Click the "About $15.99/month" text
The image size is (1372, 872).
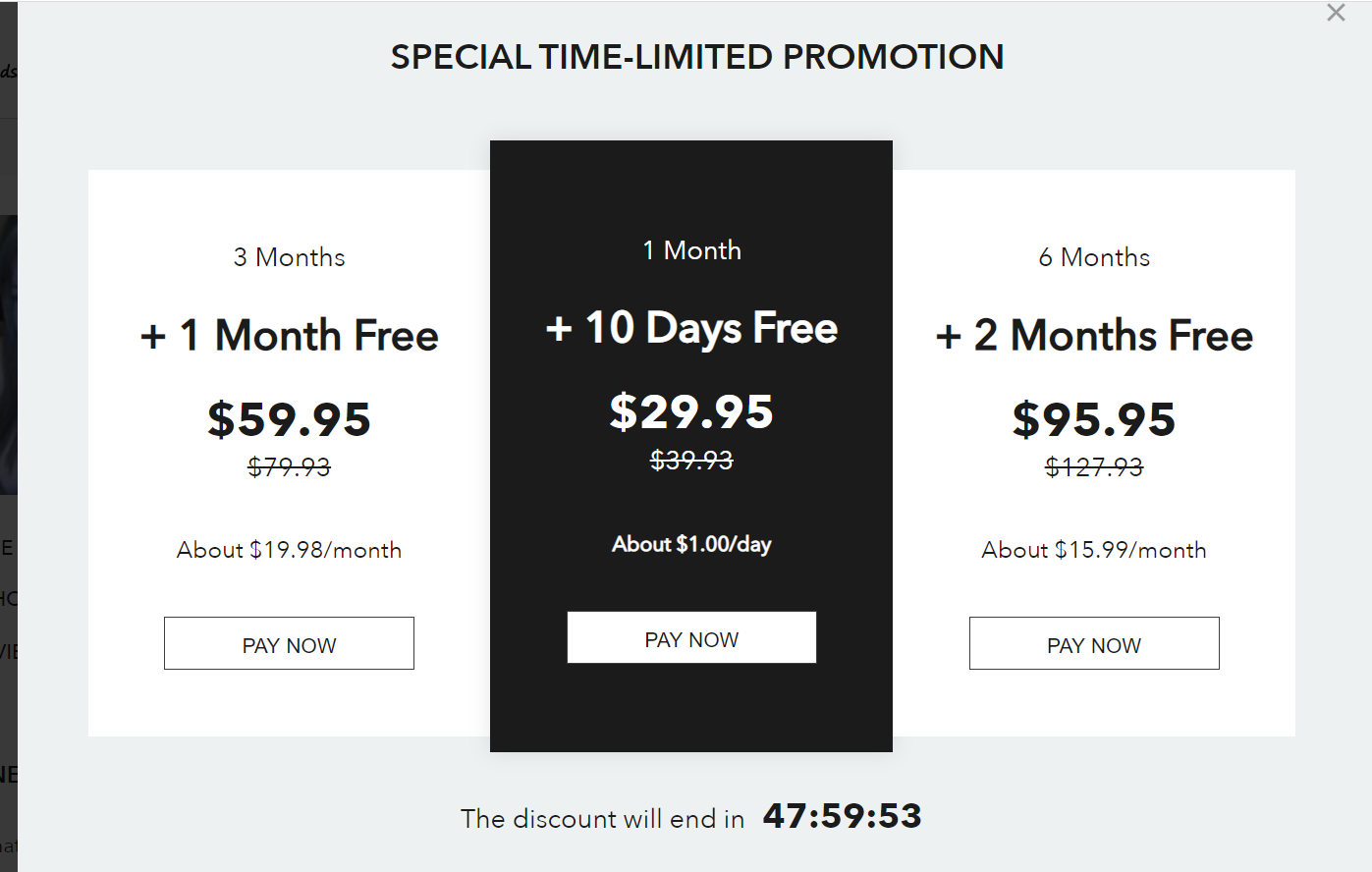click(1094, 550)
